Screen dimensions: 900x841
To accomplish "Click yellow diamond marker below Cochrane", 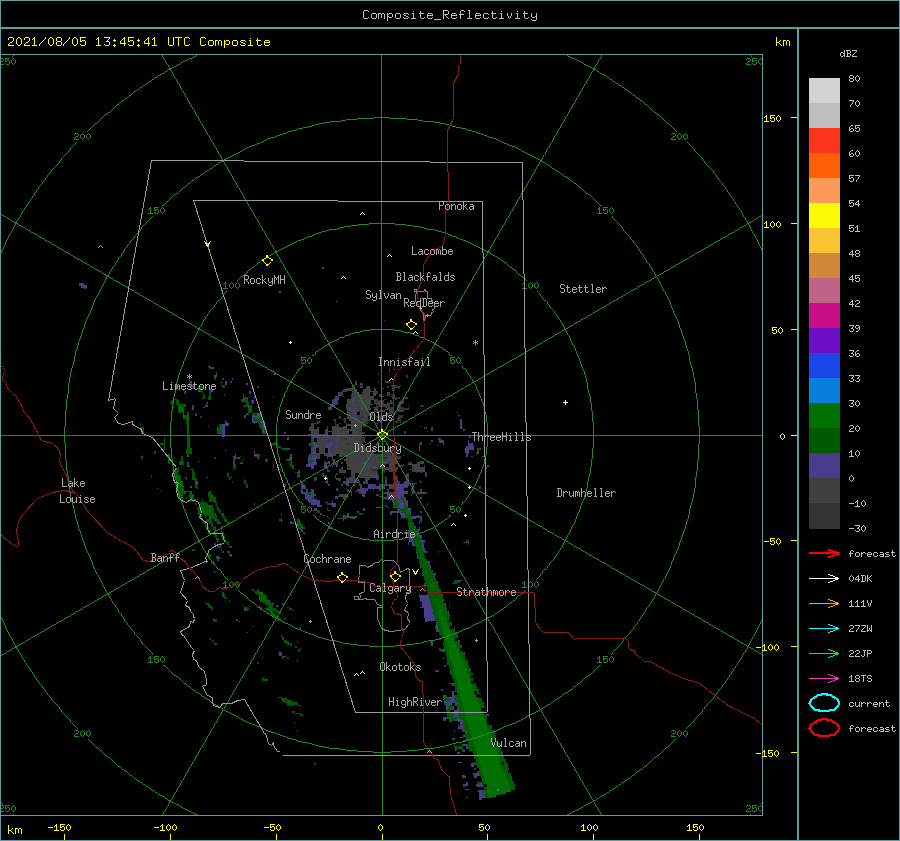I will (343, 577).
